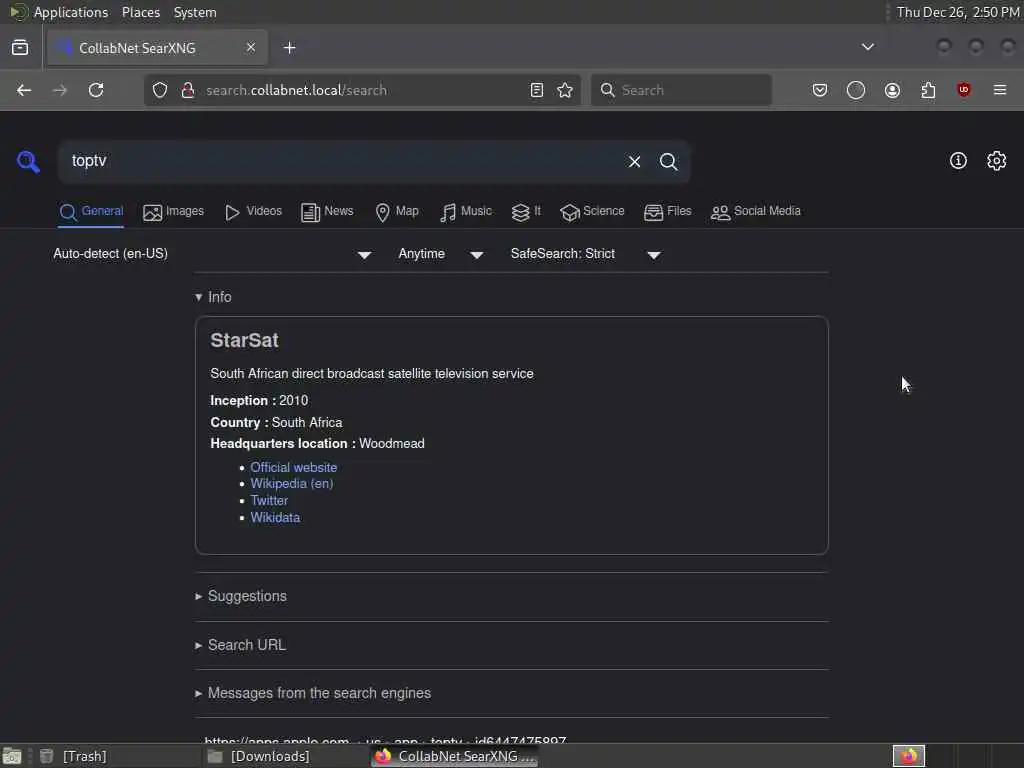1024x768 pixels.
Task: Switch to the Science category
Action: pyautogui.click(x=592, y=212)
